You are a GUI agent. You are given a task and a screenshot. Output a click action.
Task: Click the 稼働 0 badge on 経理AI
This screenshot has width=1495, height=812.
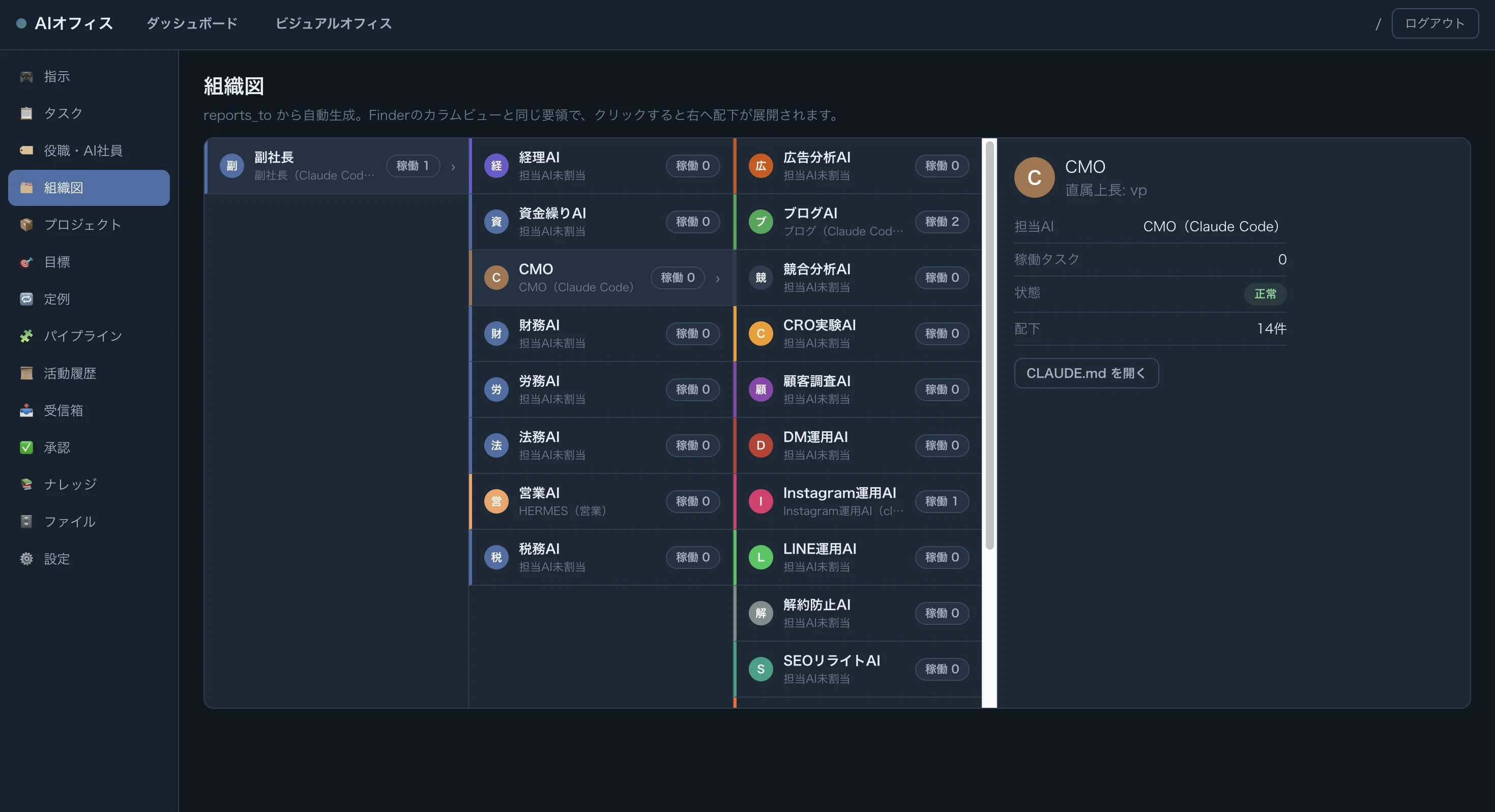(692, 166)
